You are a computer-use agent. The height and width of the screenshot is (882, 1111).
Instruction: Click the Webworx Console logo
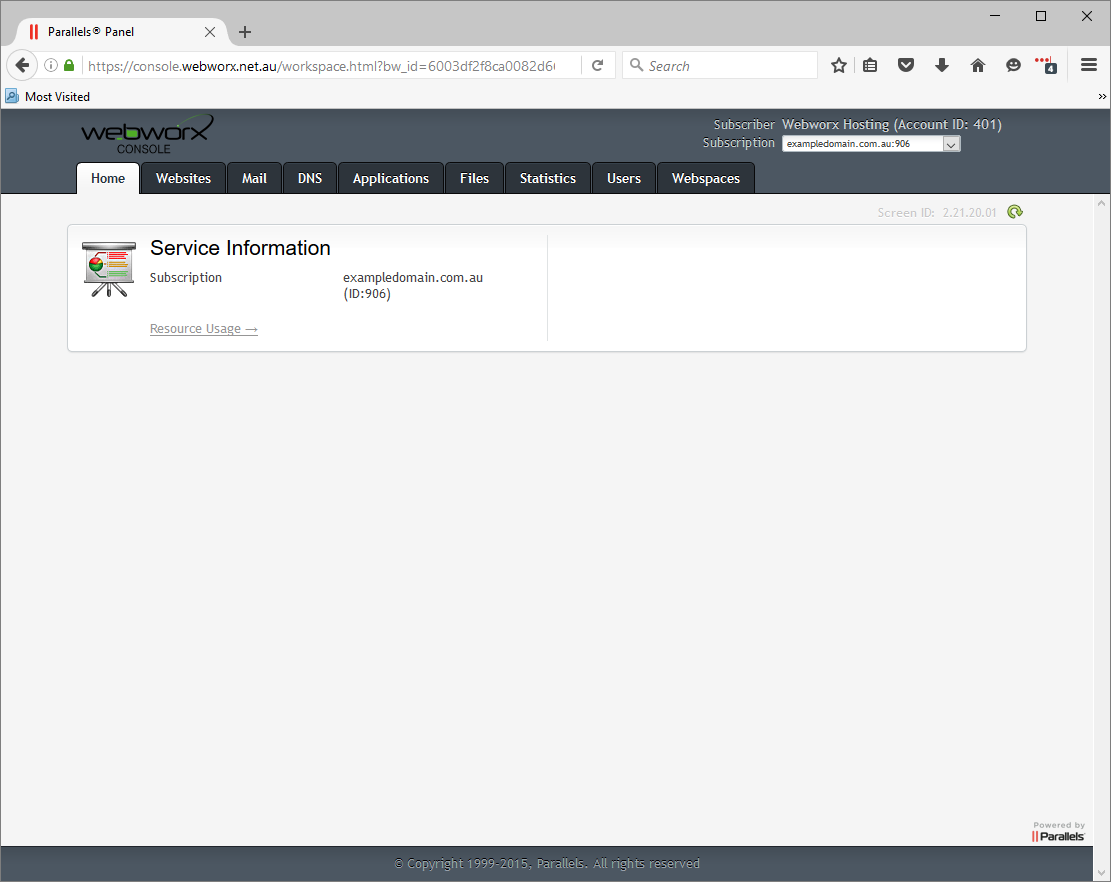point(146,135)
